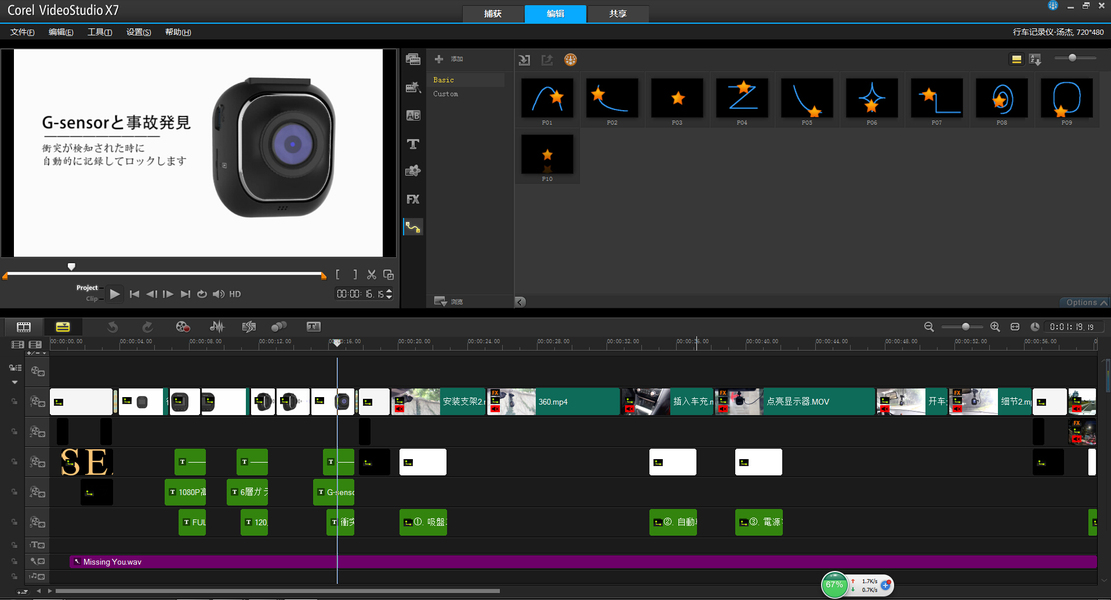The width and height of the screenshot is (1111, 600).
Task: Set the mark-in bracket
Action: click(339, 275)
